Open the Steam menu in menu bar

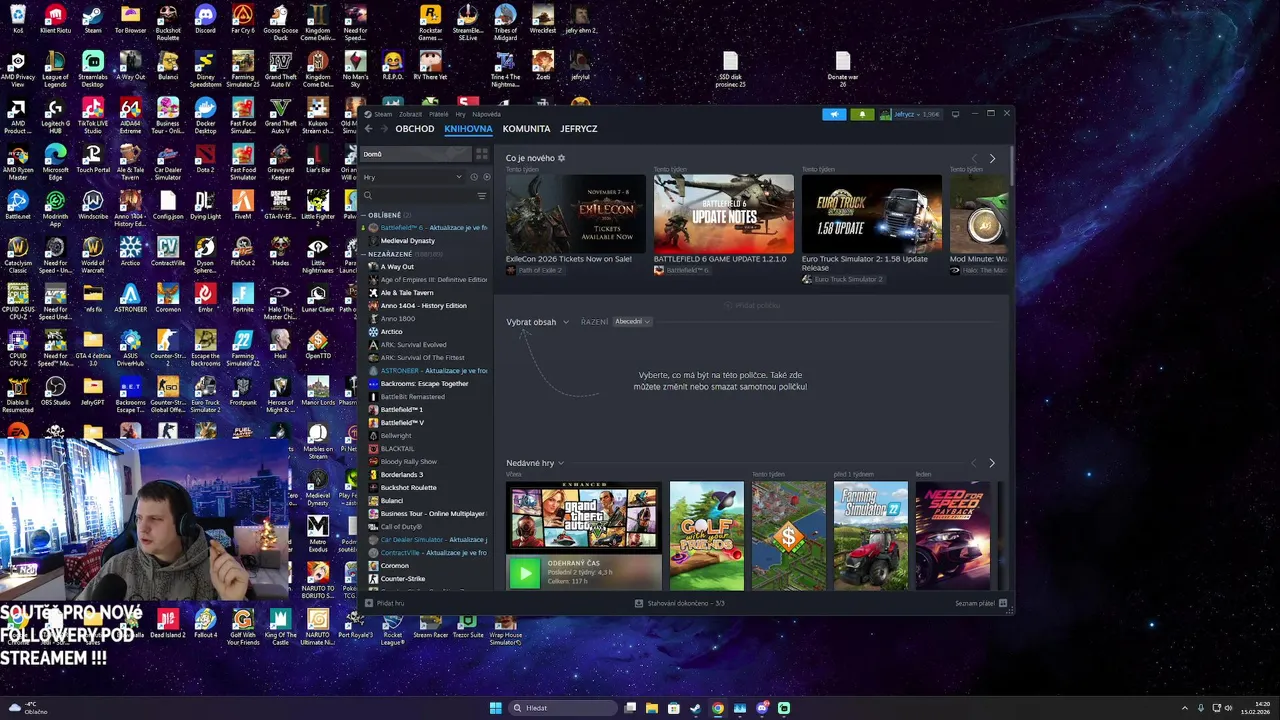pyautogui.click(x=383, y=114)
